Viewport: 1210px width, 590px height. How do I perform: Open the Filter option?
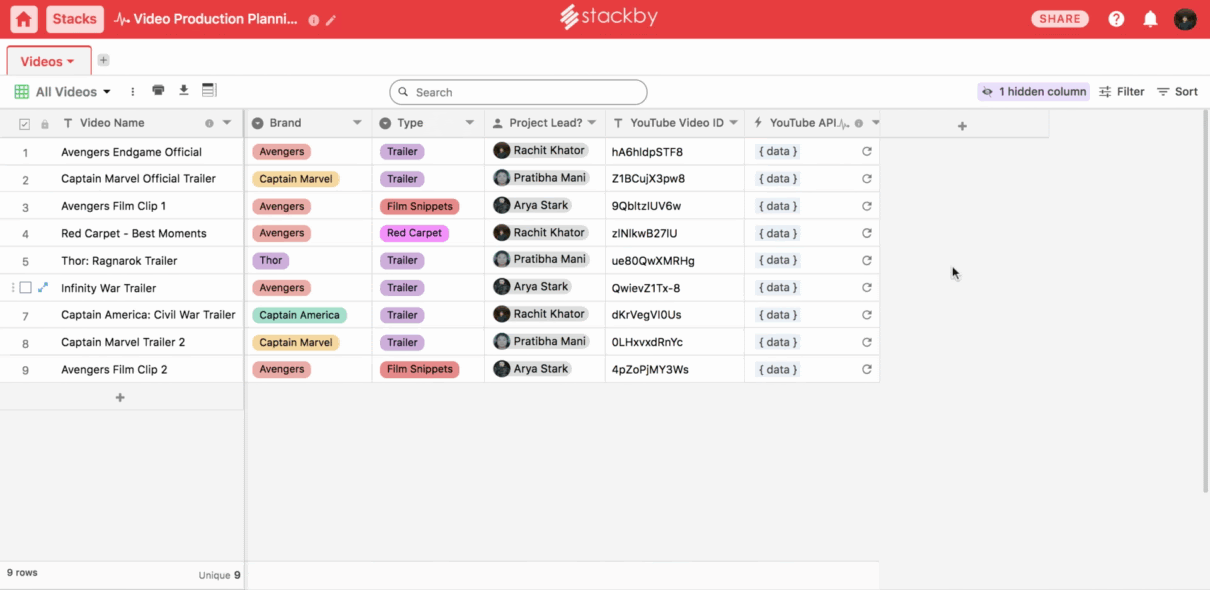pos(1122,92)
